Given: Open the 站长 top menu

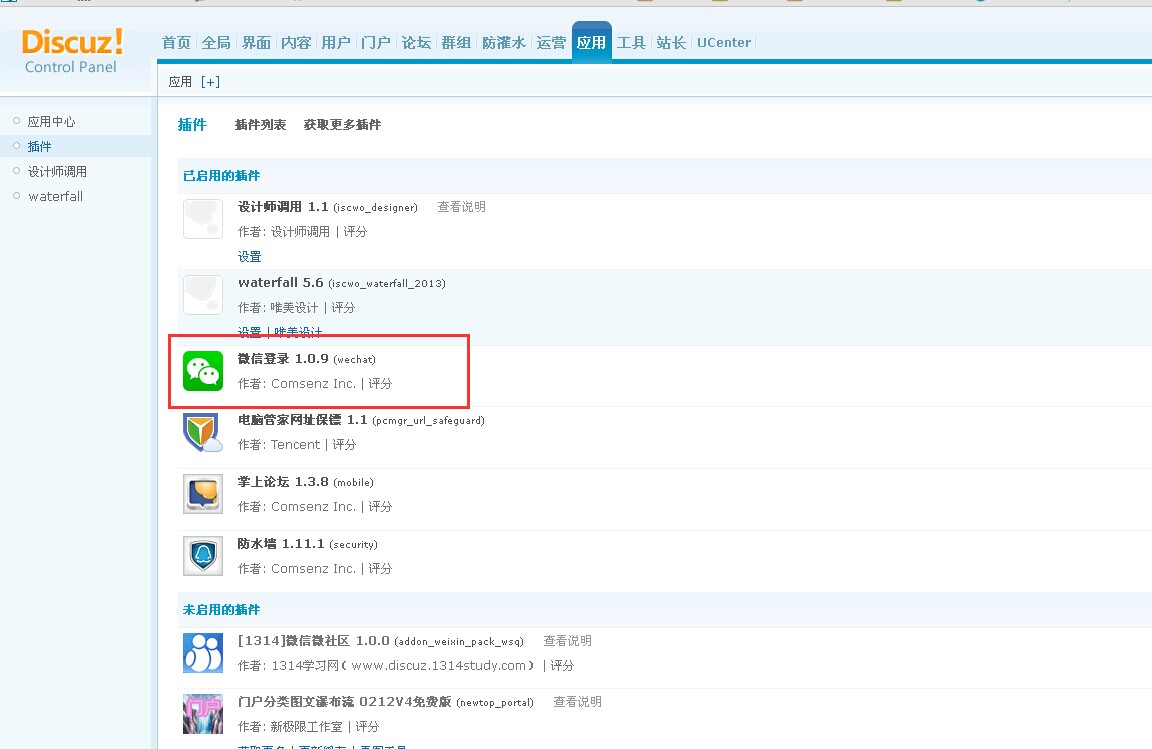Looking at the screenshot, I should point(671,43).
